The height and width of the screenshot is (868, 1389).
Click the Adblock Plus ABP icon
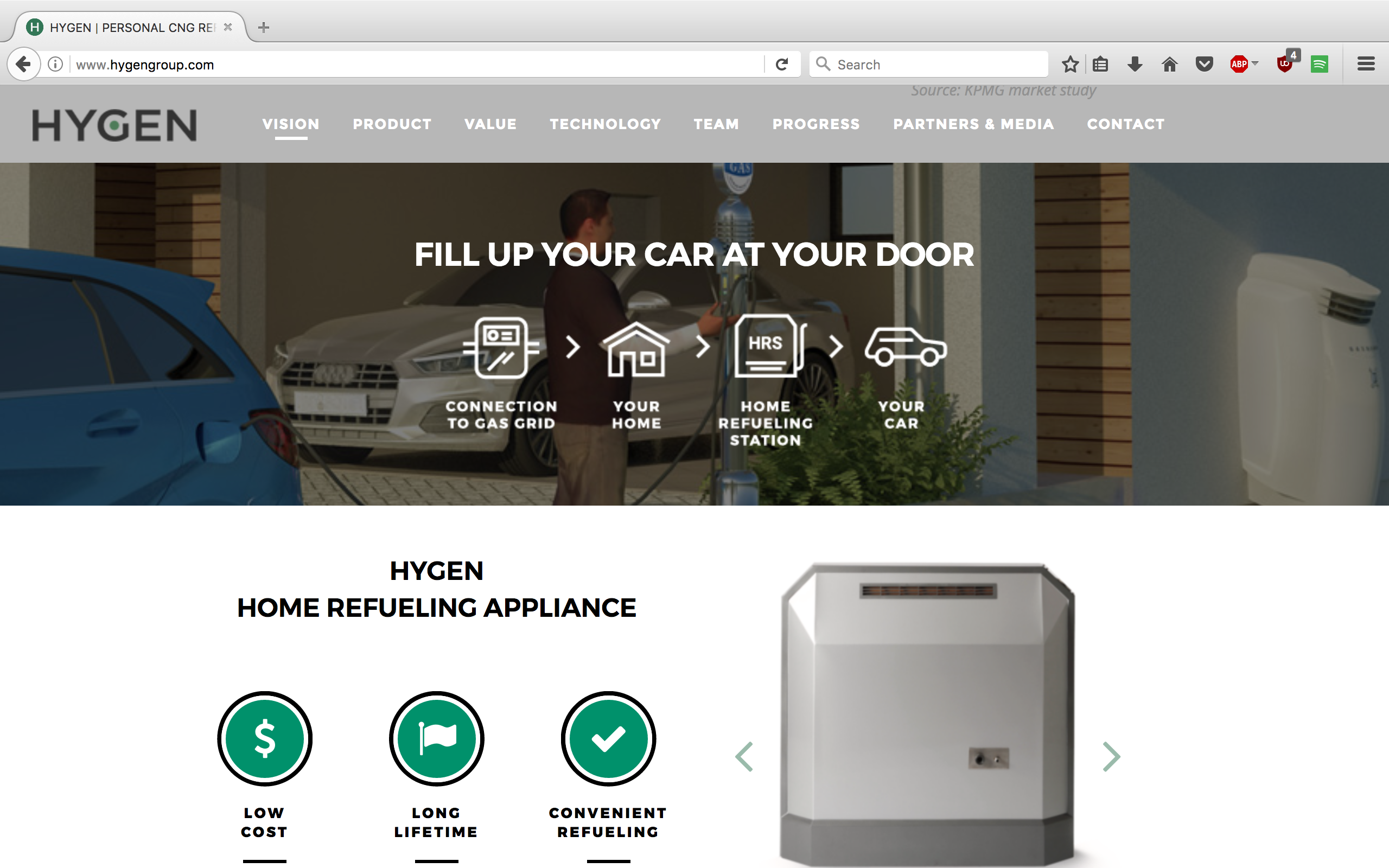(x=1239, y=65)
